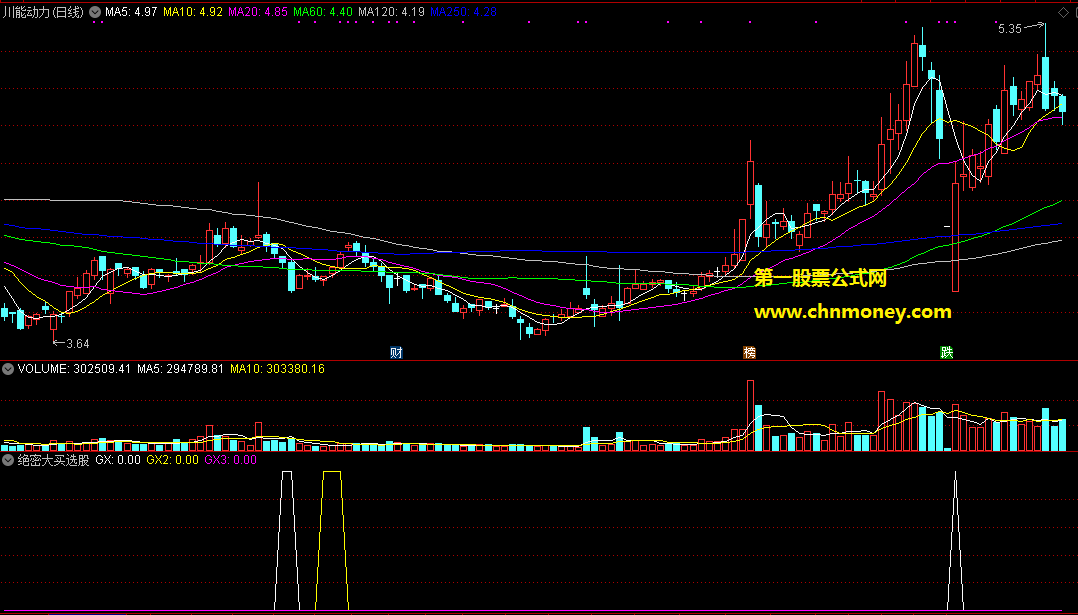Screen dimensions: 1078x615
Task: Select the MA120: 4.19 legend value
Action: pos(391,12)
